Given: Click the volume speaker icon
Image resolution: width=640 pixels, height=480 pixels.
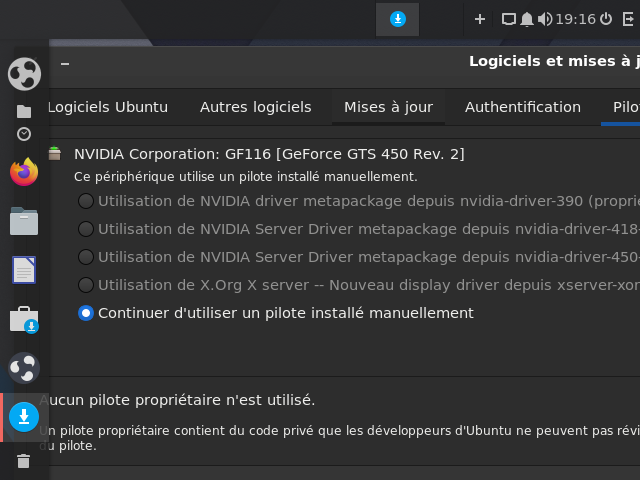Looking at the screenshot, I should coord(545,19).
